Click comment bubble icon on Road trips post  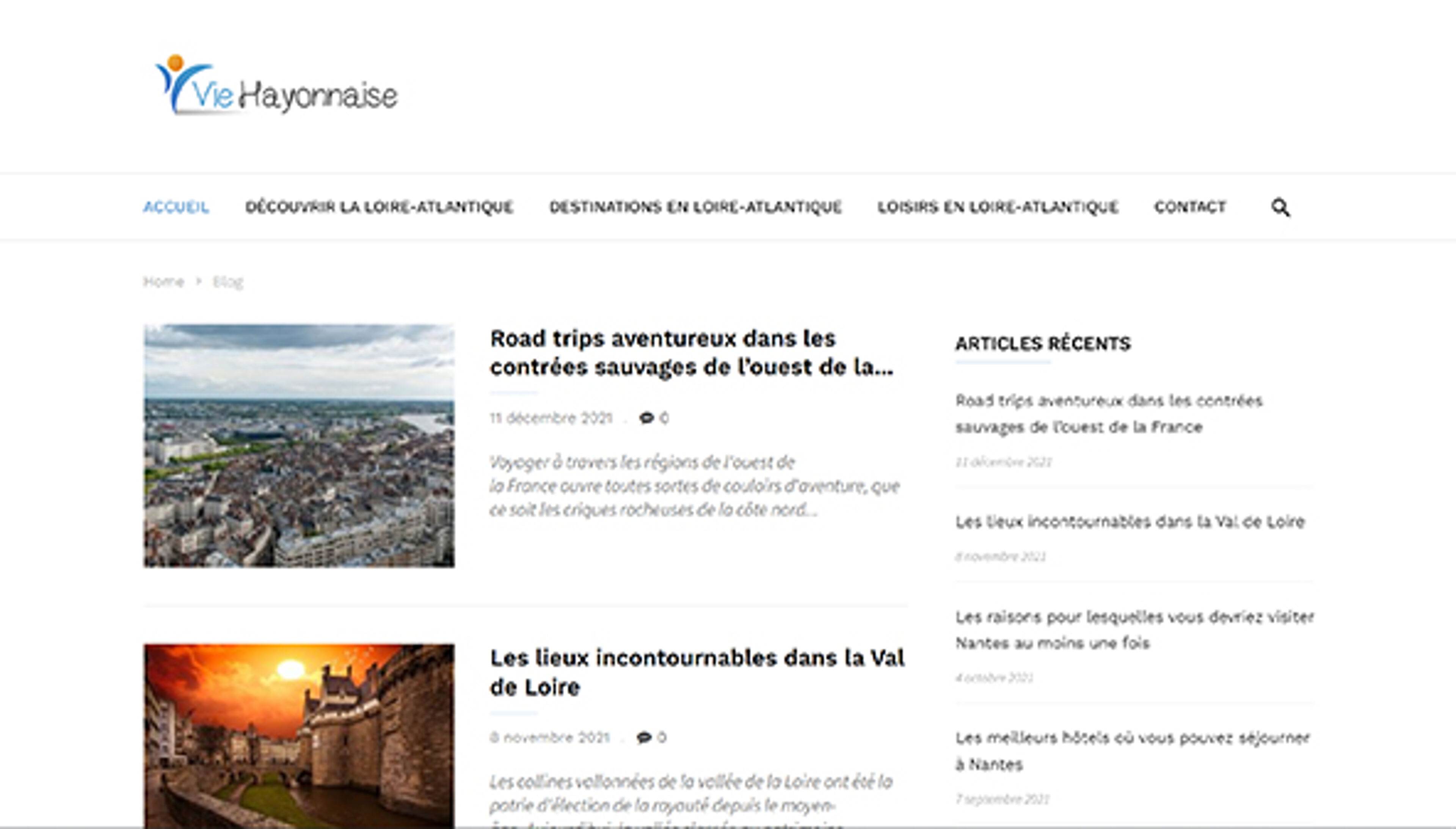pos(646,418)
